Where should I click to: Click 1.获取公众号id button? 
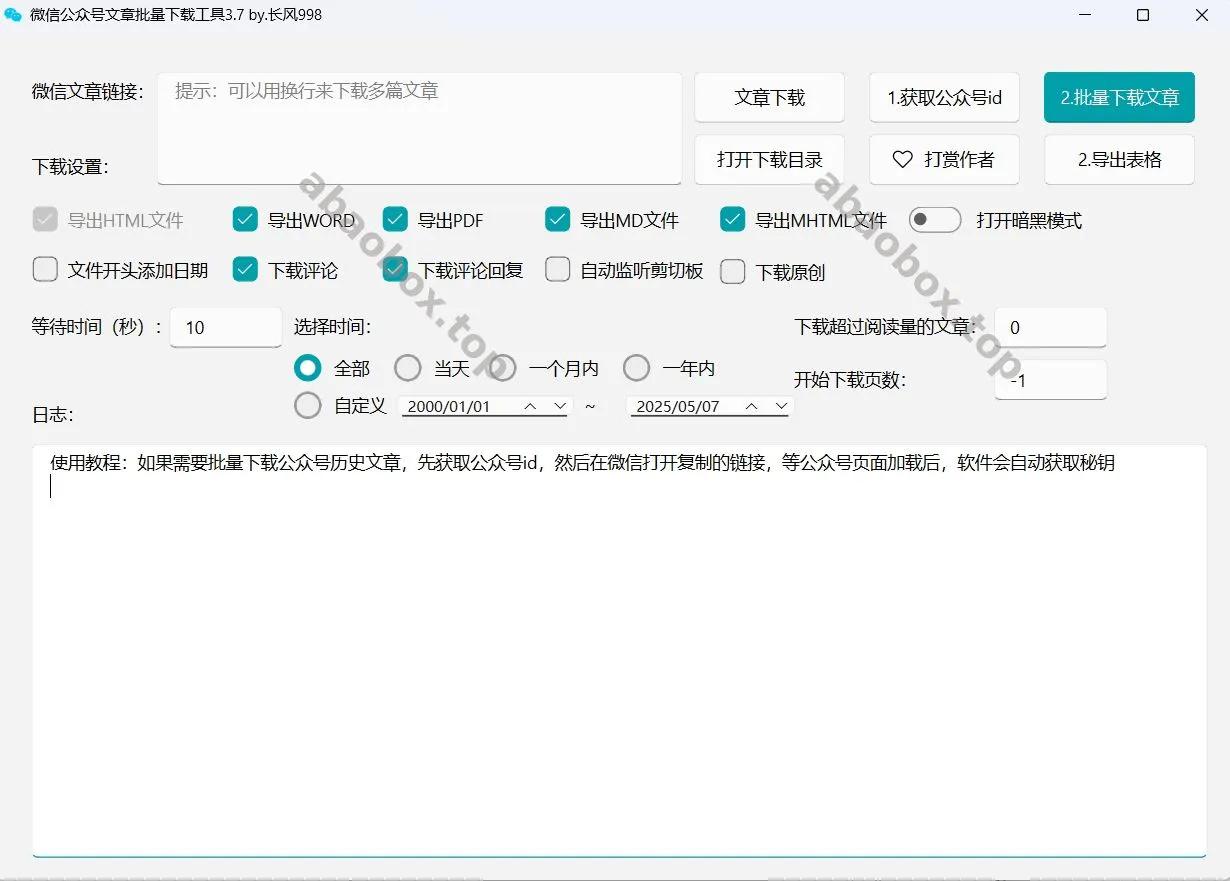click(x=944, y=98)
